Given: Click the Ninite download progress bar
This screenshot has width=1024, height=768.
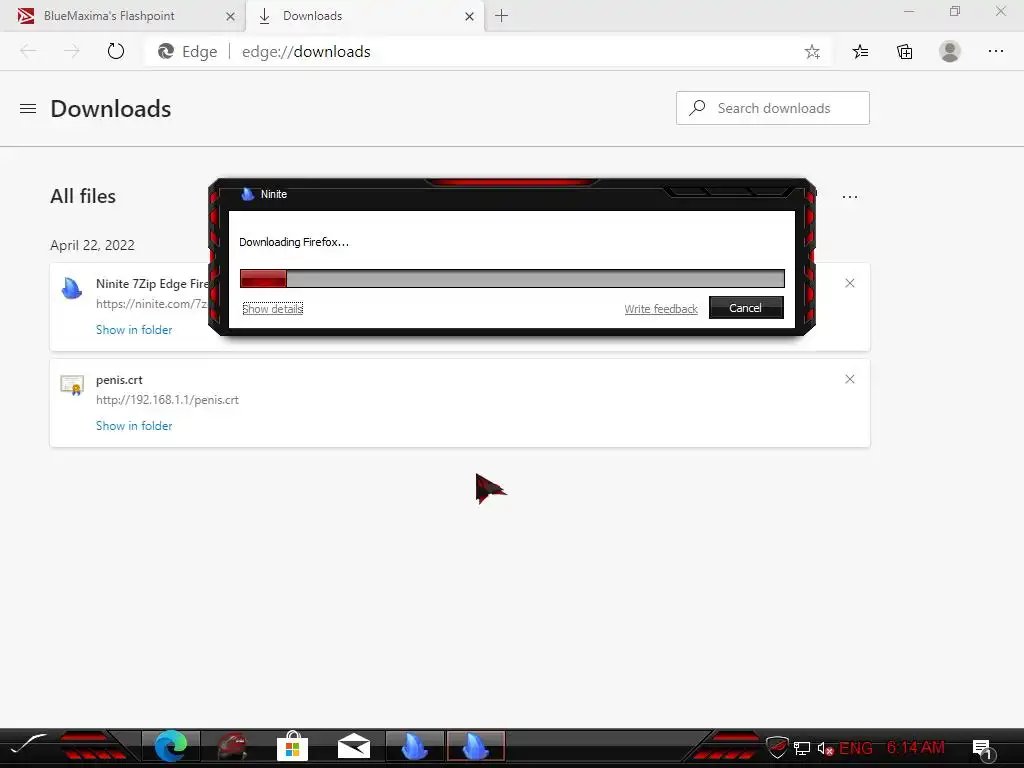Looking at the screenshot, I should coord(512,278).
